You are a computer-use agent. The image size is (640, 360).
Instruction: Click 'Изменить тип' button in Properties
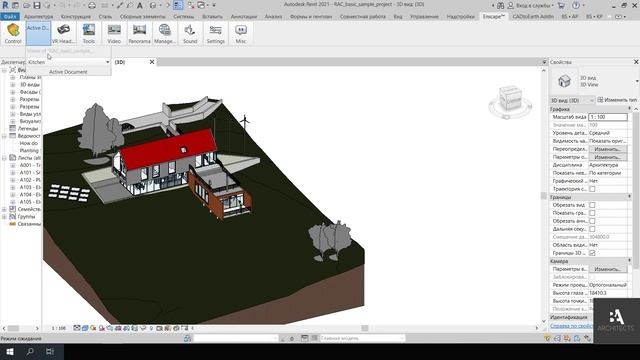pyautogui.click(x=617, y=100)
